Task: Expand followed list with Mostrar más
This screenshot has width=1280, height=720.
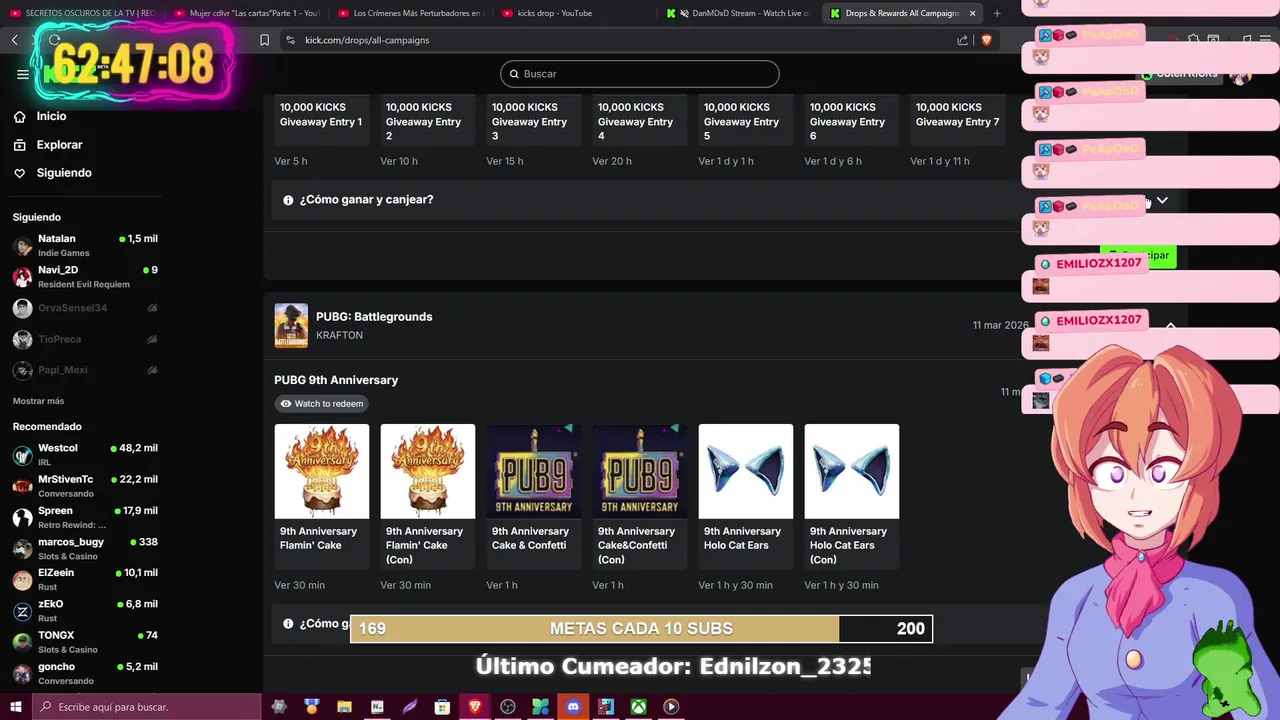Action: click(x=38, y=401)
